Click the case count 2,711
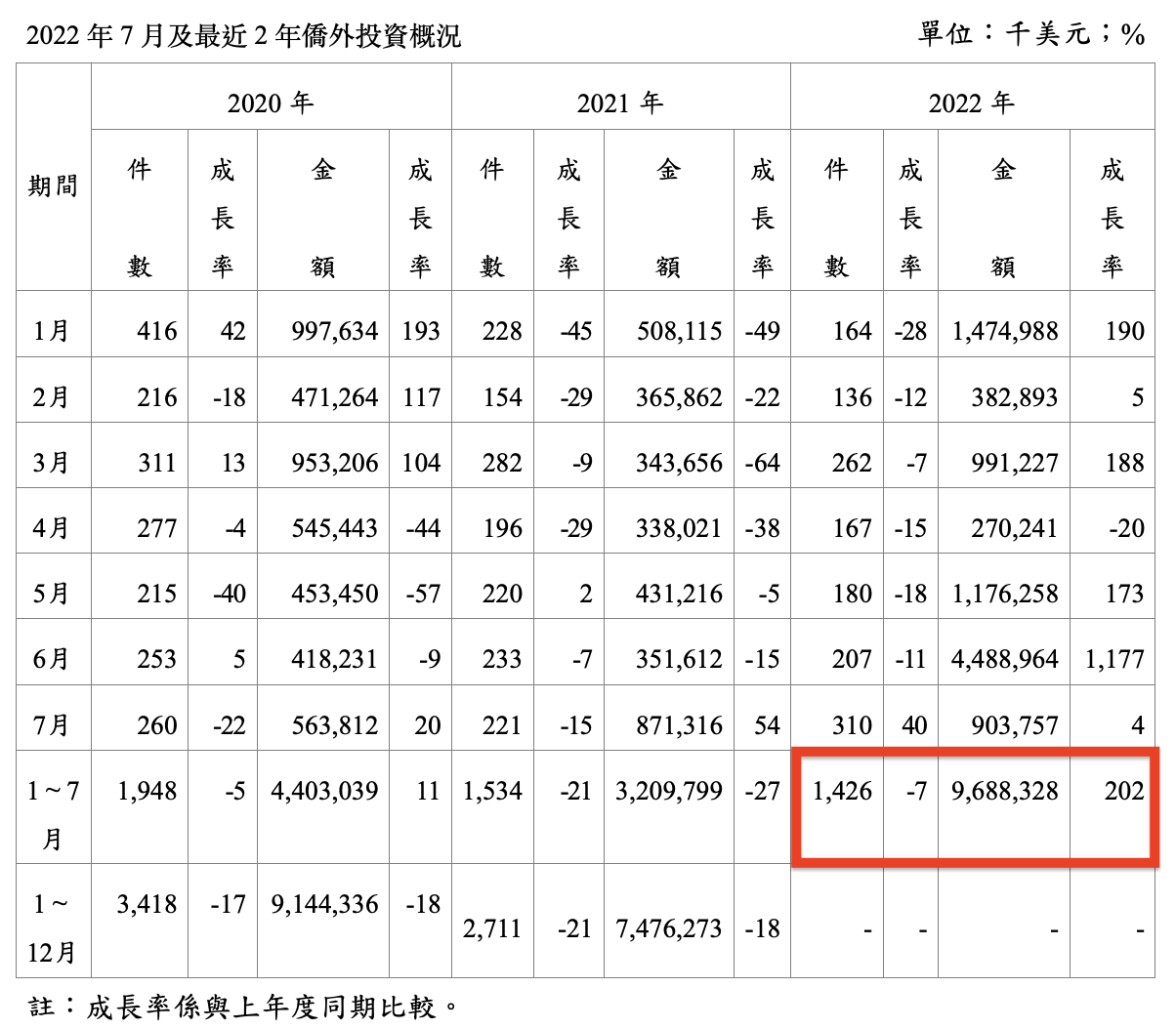Viewport: 1176px width, 1029px height. pos(492,928)
